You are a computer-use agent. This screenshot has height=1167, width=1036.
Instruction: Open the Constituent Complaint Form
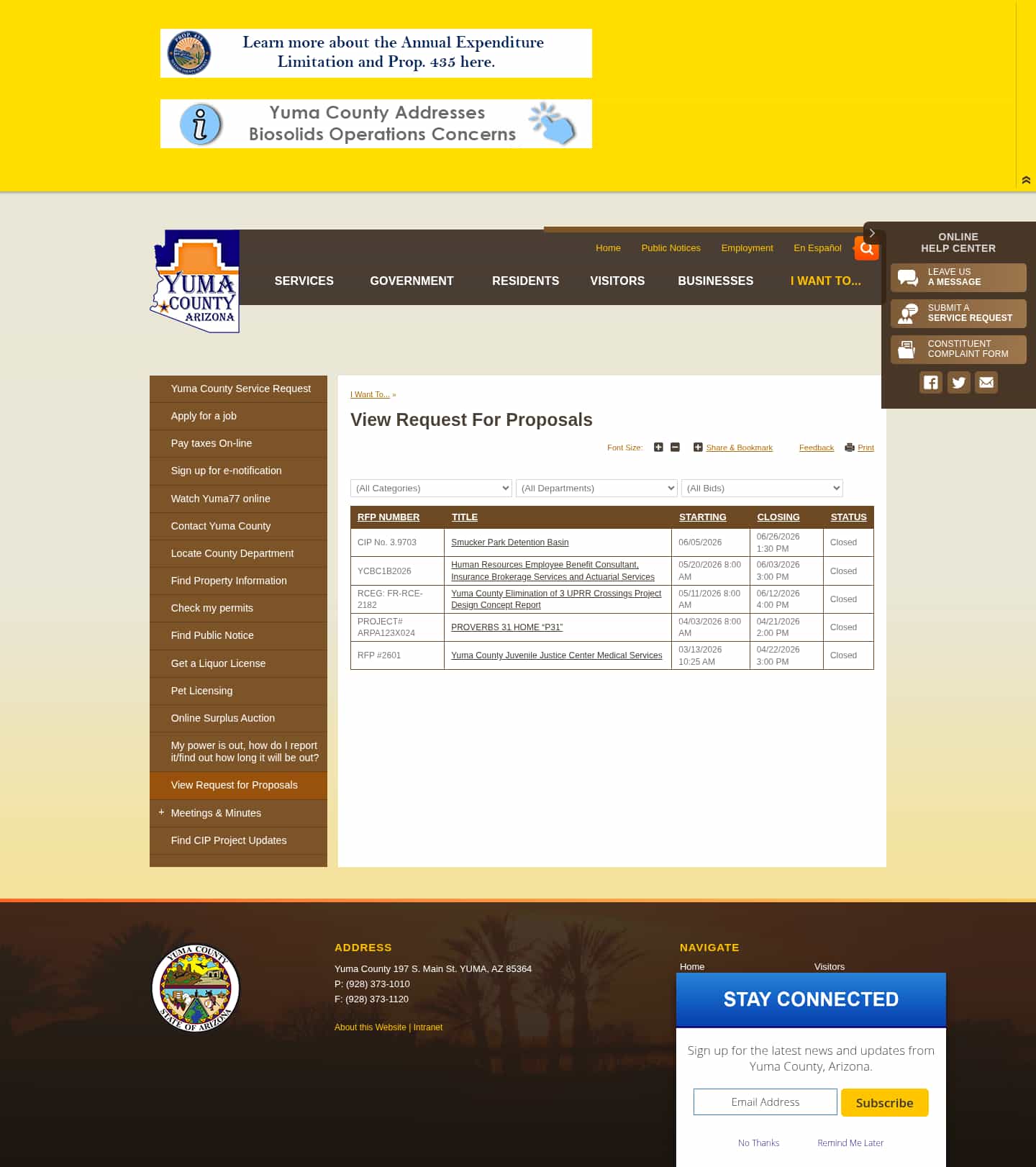958,349
